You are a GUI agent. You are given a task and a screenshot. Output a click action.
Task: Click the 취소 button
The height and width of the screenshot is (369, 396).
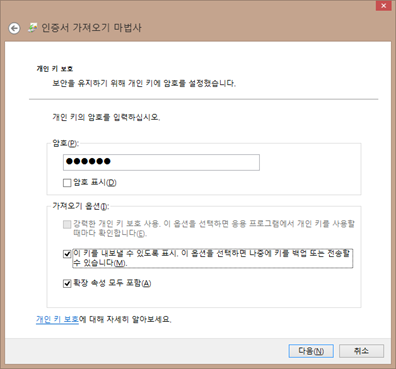coord(361,351)
